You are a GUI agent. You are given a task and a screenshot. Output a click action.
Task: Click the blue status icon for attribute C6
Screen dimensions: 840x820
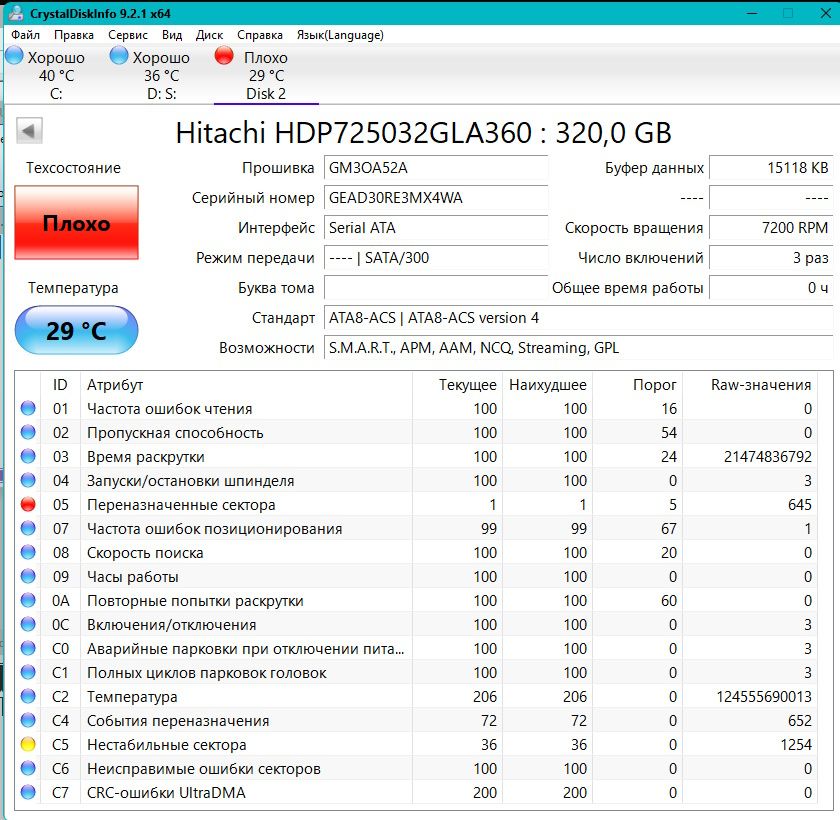(28, 768)
